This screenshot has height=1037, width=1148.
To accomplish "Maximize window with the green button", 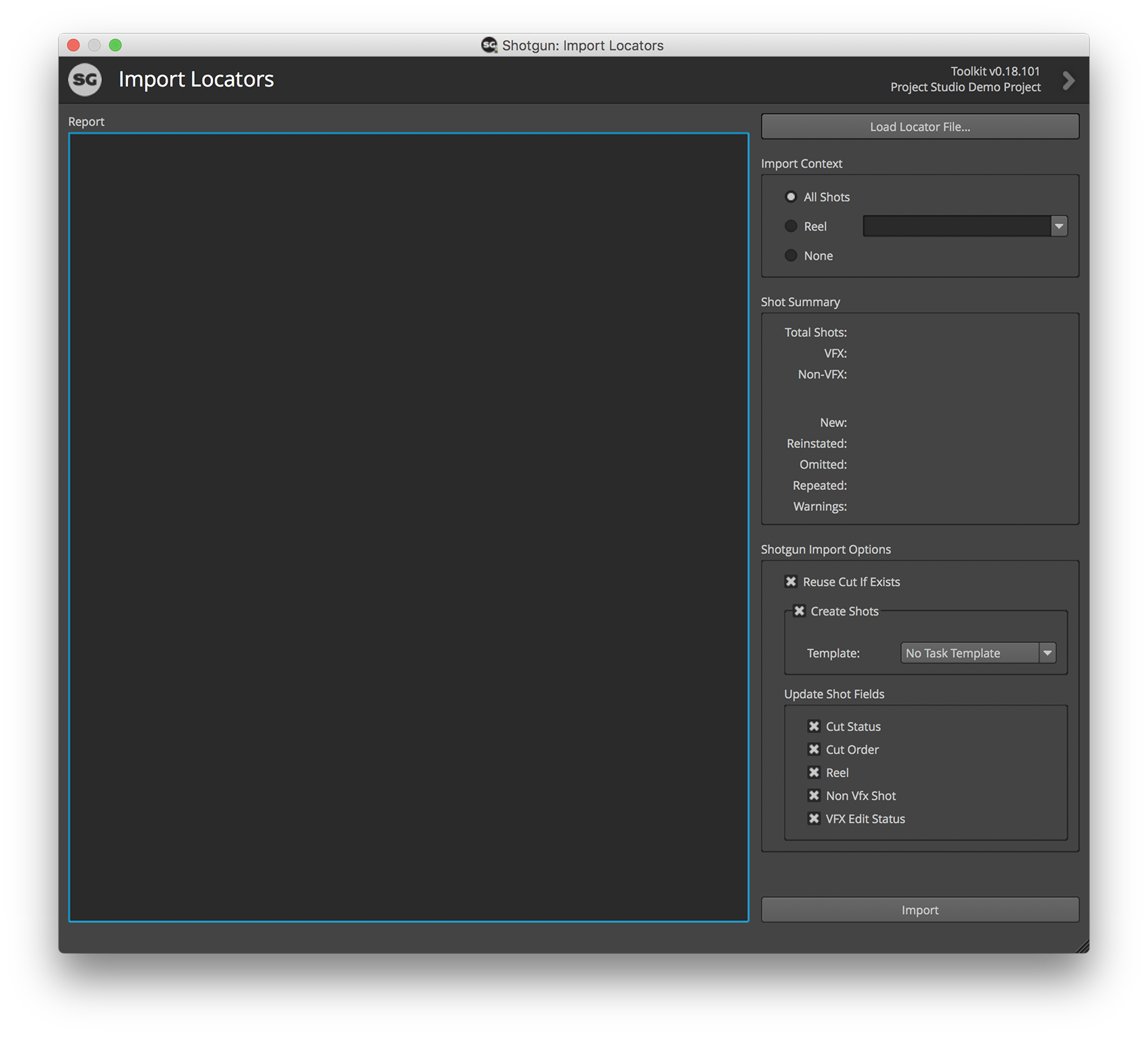I will click(x=115, y=45).
